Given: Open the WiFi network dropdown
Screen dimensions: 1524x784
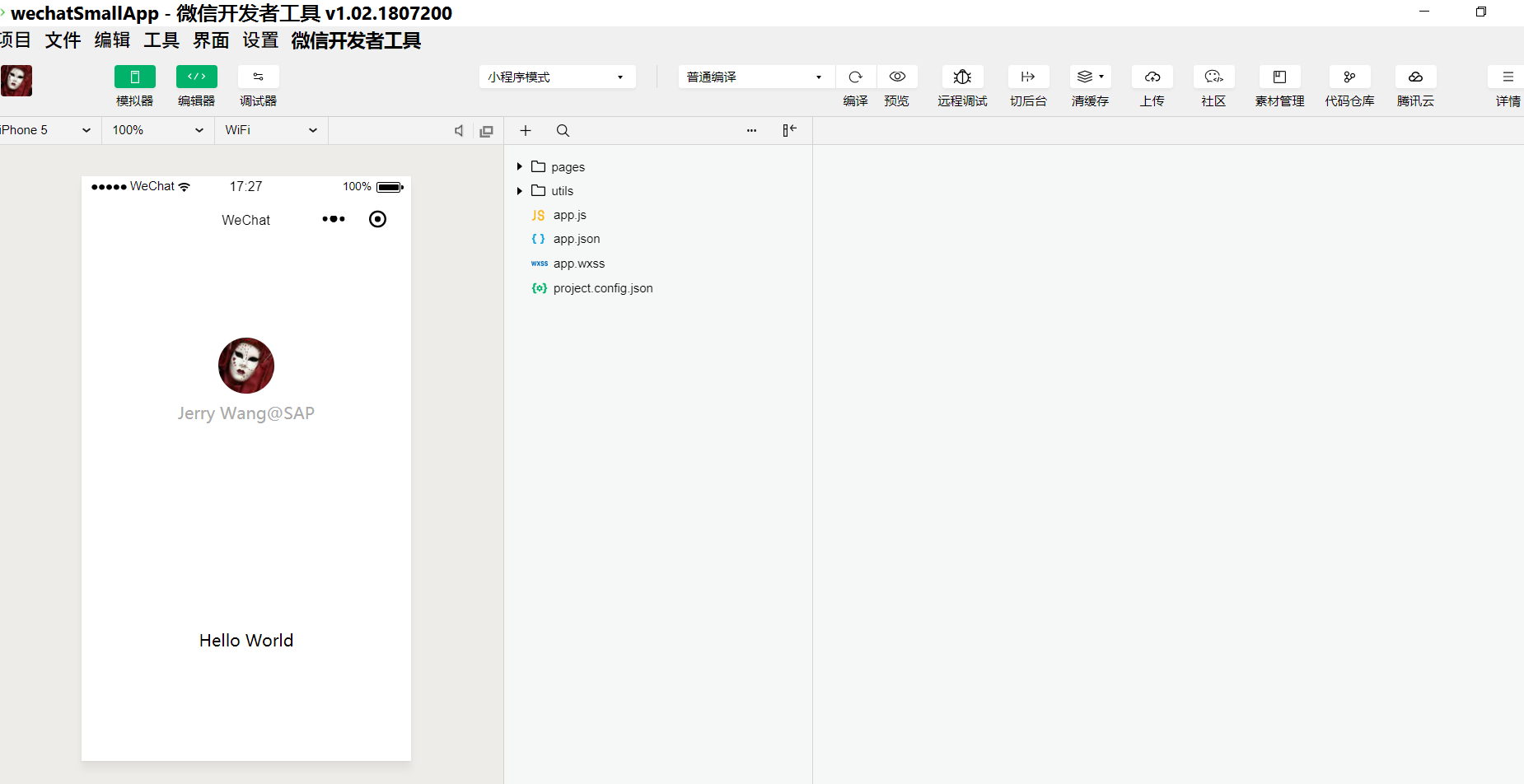Looking at the screenshot, I should 272,130.
